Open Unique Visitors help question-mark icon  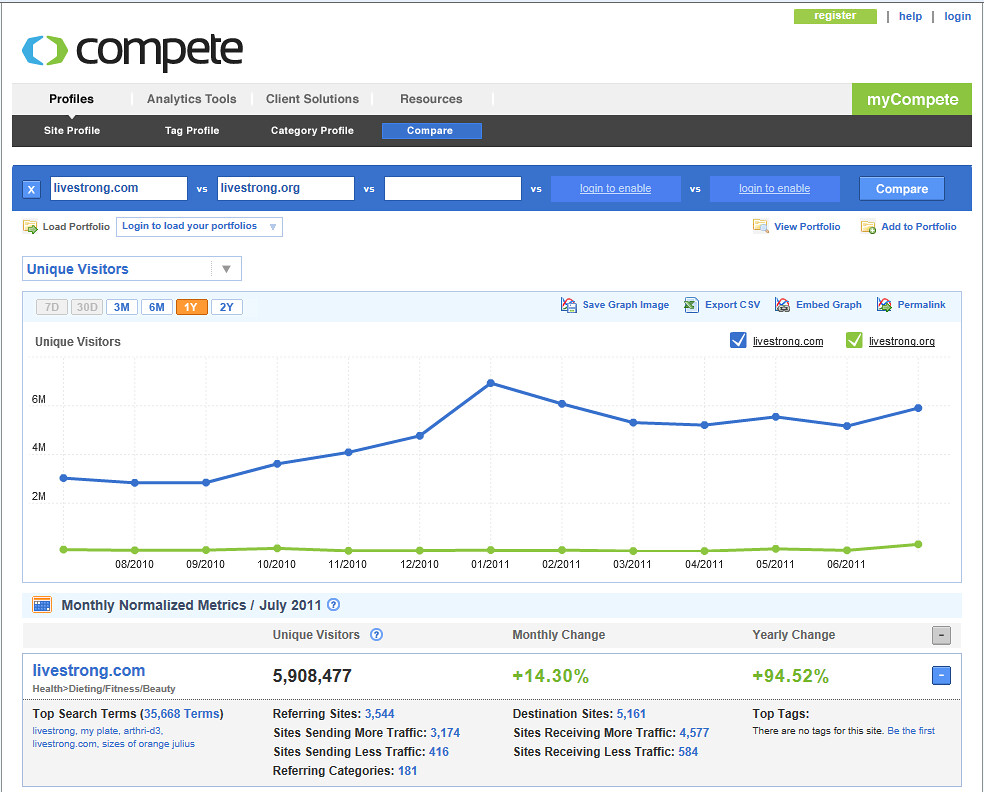[377, 635]
